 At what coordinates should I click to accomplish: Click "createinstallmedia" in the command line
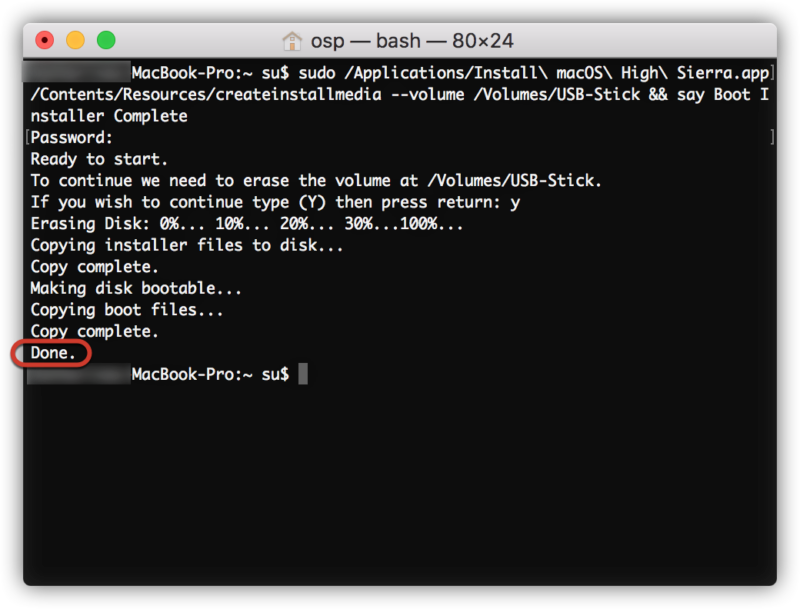point(298,94)
